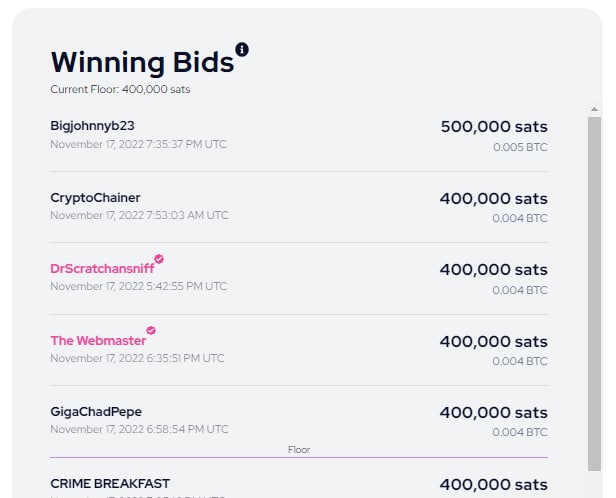Open CryptoChainer's bidder name
Image resolution: width=616 pixels, height=498 pixels.
(x=95, y=198)
